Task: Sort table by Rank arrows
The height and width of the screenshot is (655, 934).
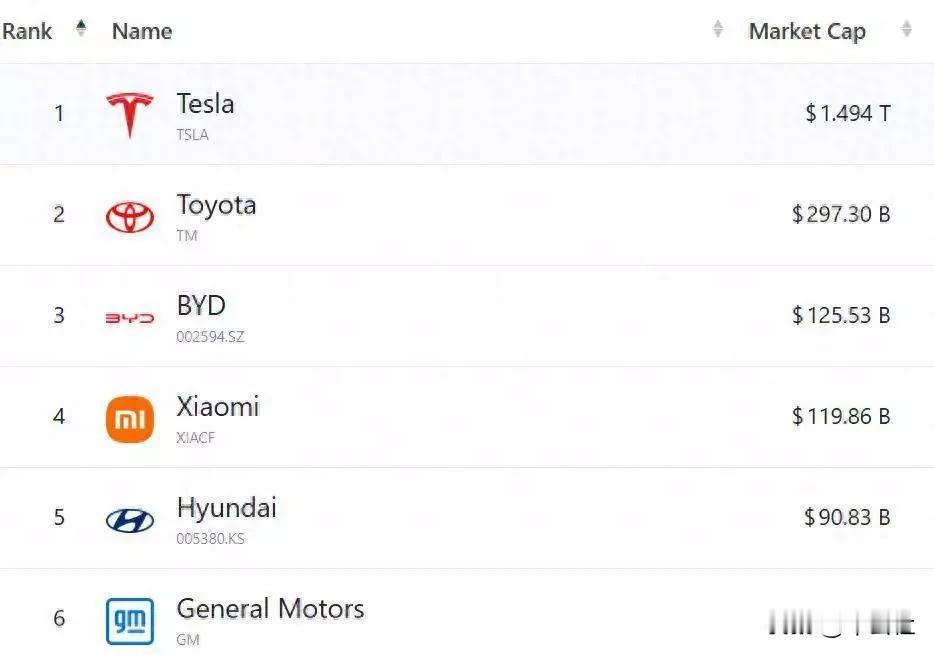Action: coord(81,29)
